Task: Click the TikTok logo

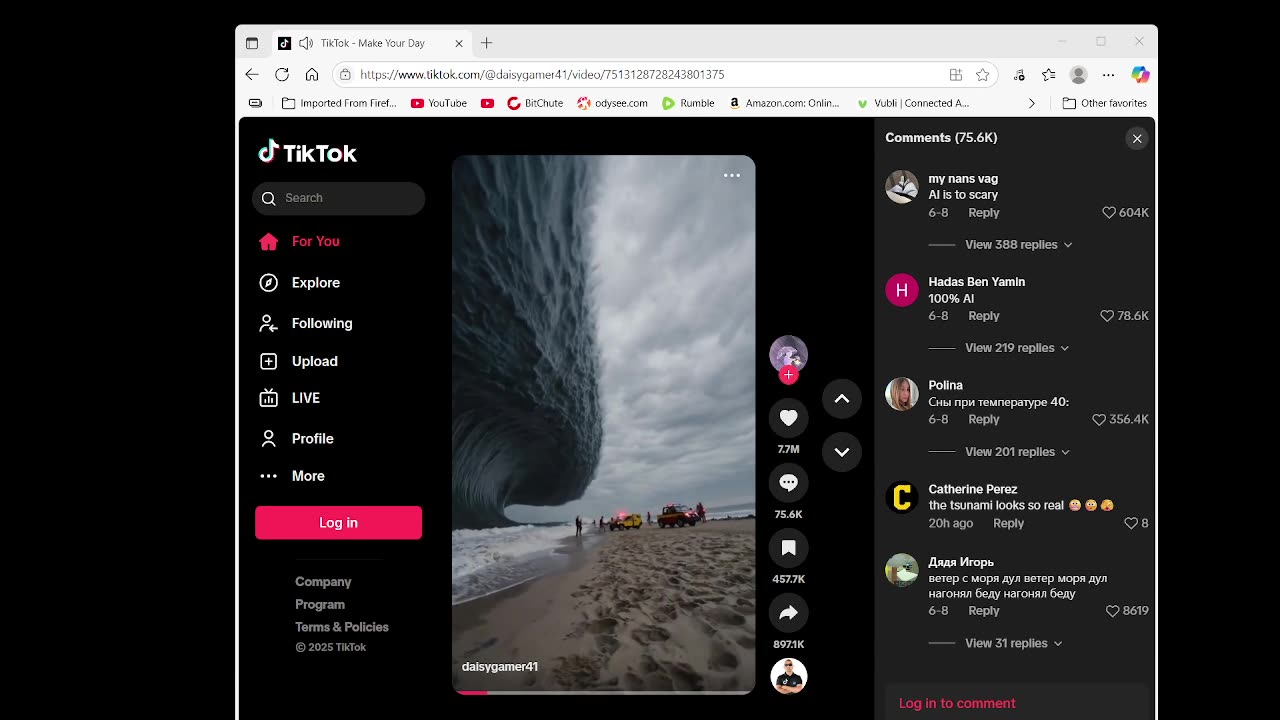Action: tap(308, 153)
